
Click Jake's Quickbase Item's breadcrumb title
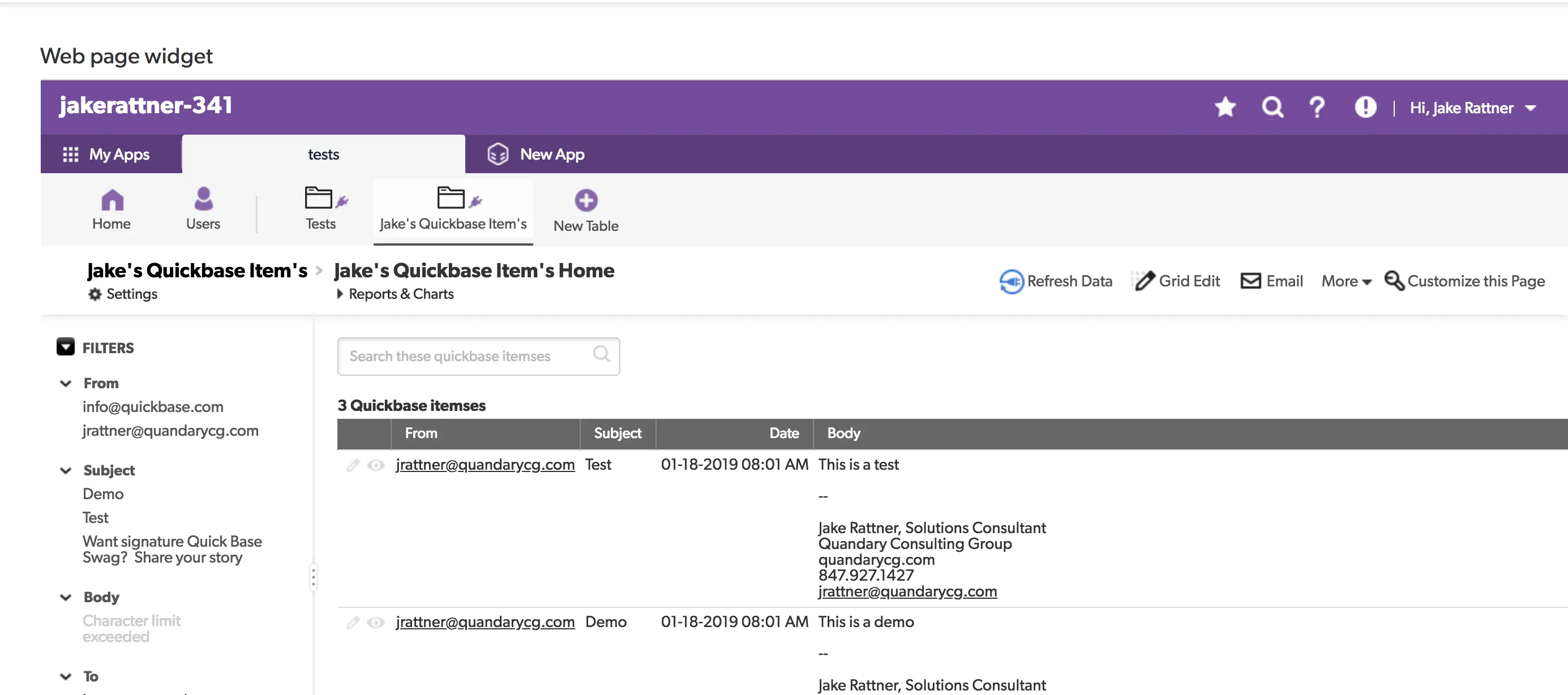coord(197,270)
